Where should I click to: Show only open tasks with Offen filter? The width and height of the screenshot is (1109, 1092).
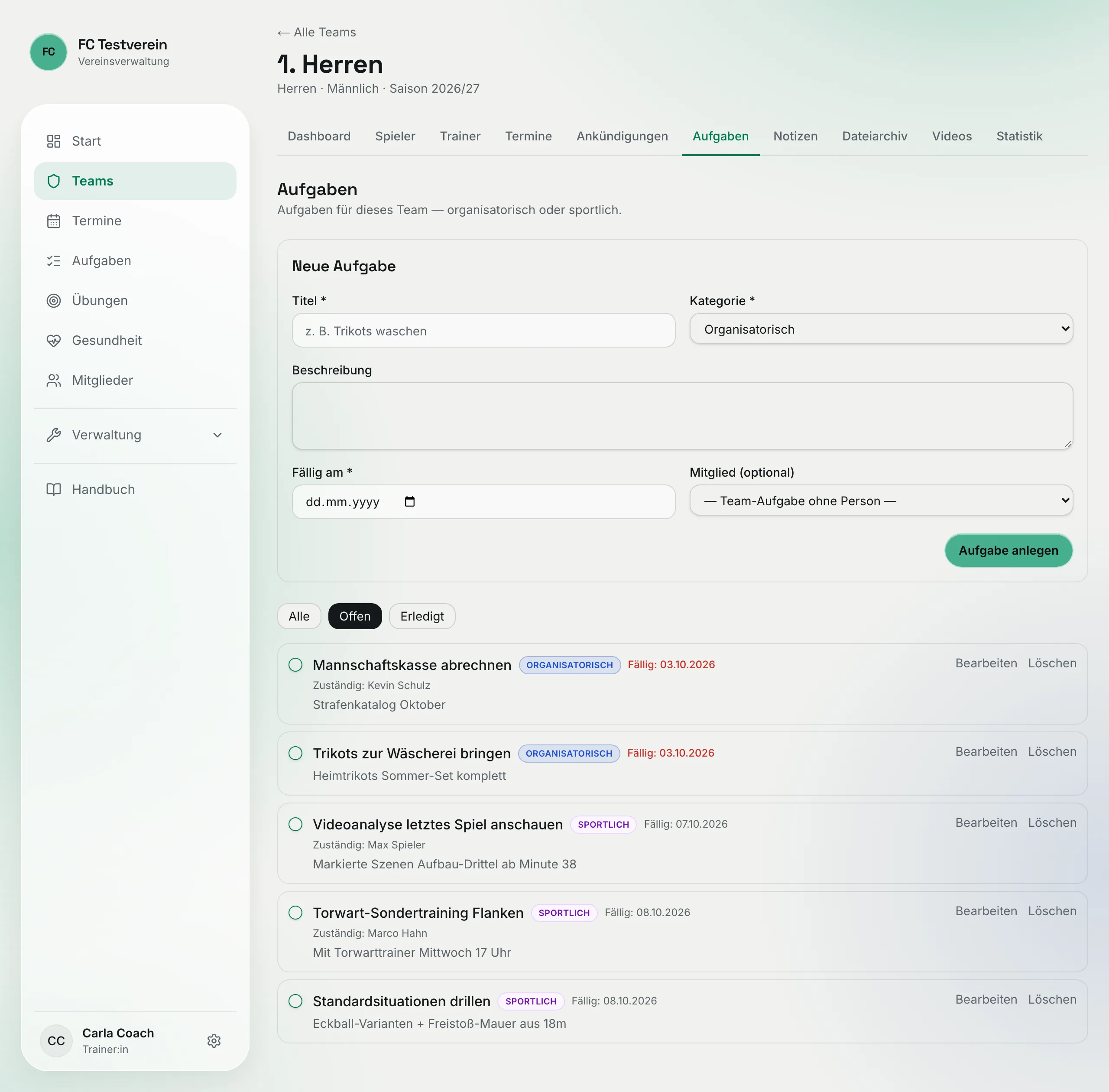pos(355,616)
